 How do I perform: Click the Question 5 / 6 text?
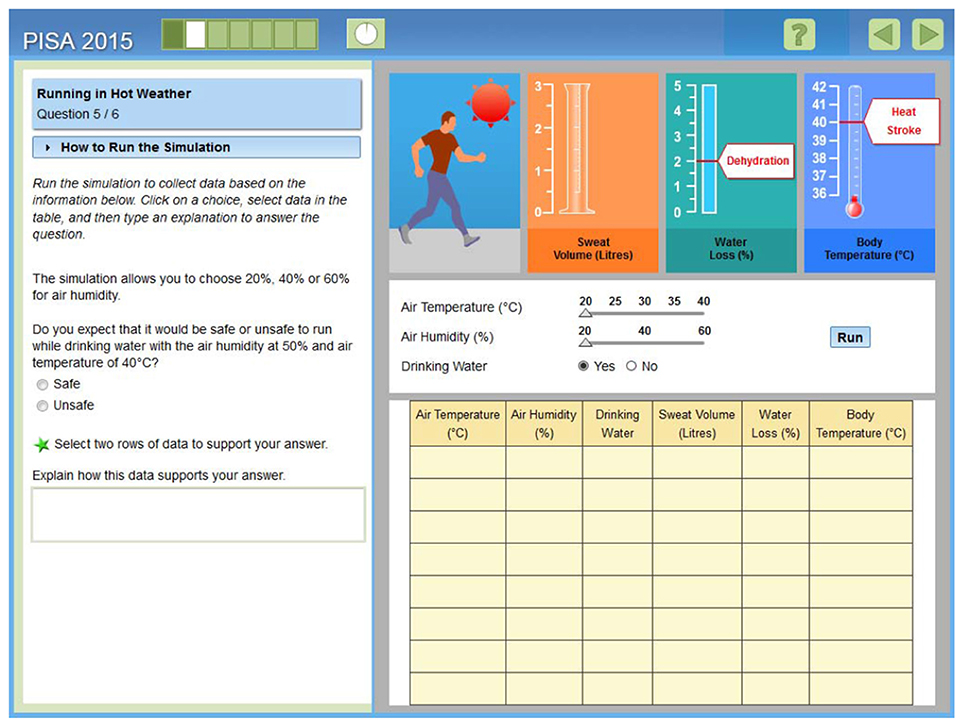coord(77,114)
